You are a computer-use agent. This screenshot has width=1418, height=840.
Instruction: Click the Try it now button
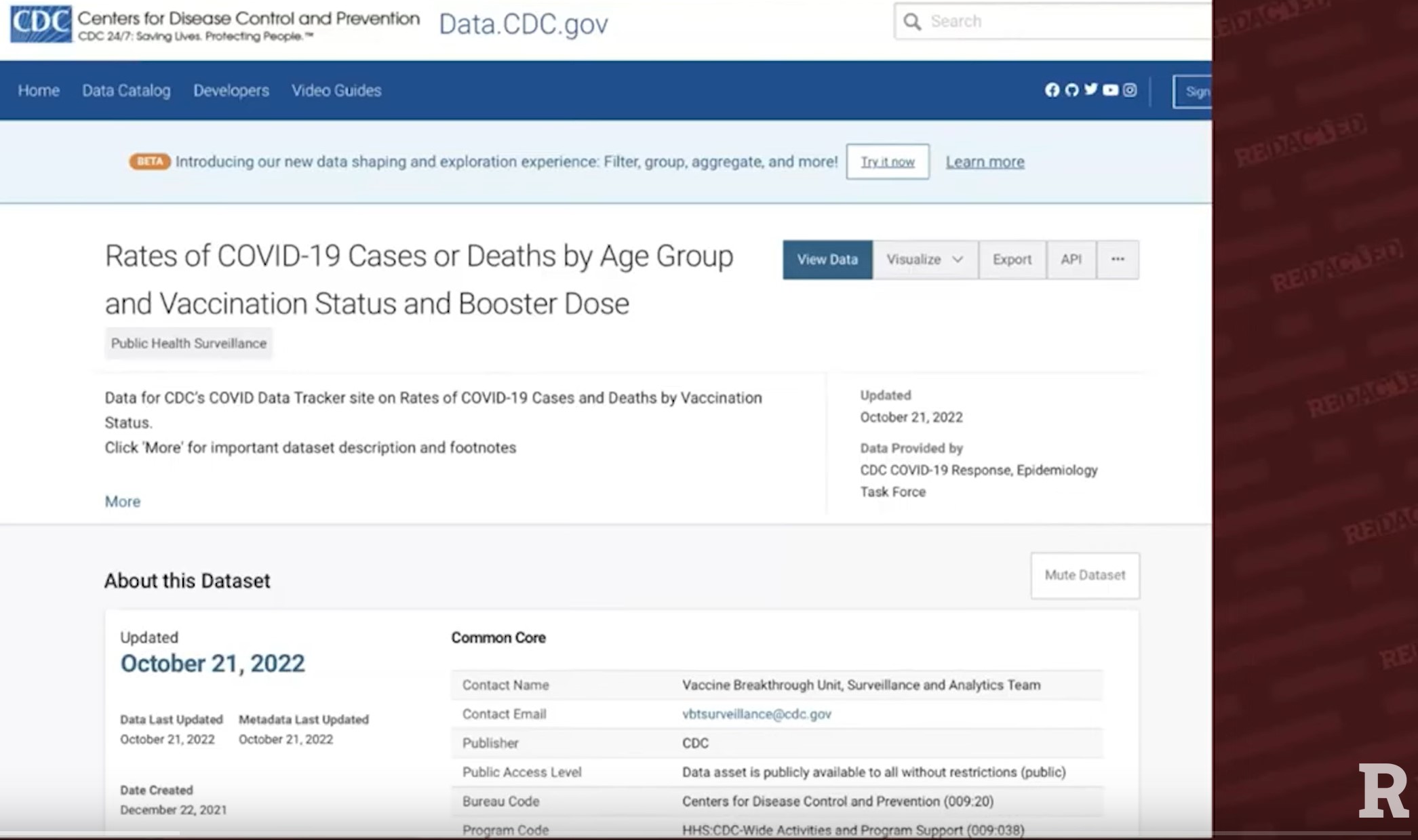point(888,162)
